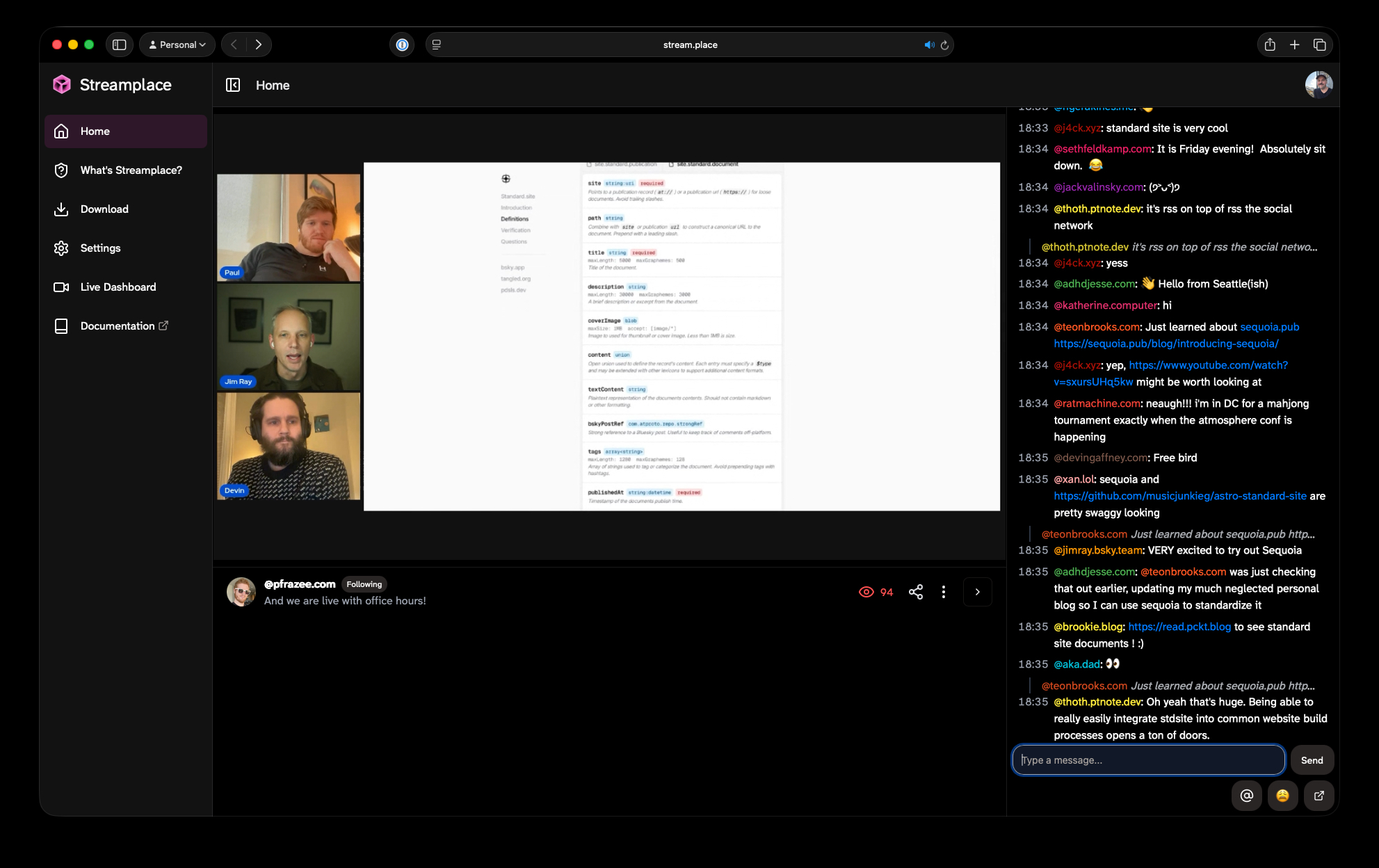The height and width of the screenshot is (868, 1379).
Task: Click the Type a message input field
Action: tap(1148, 760)
